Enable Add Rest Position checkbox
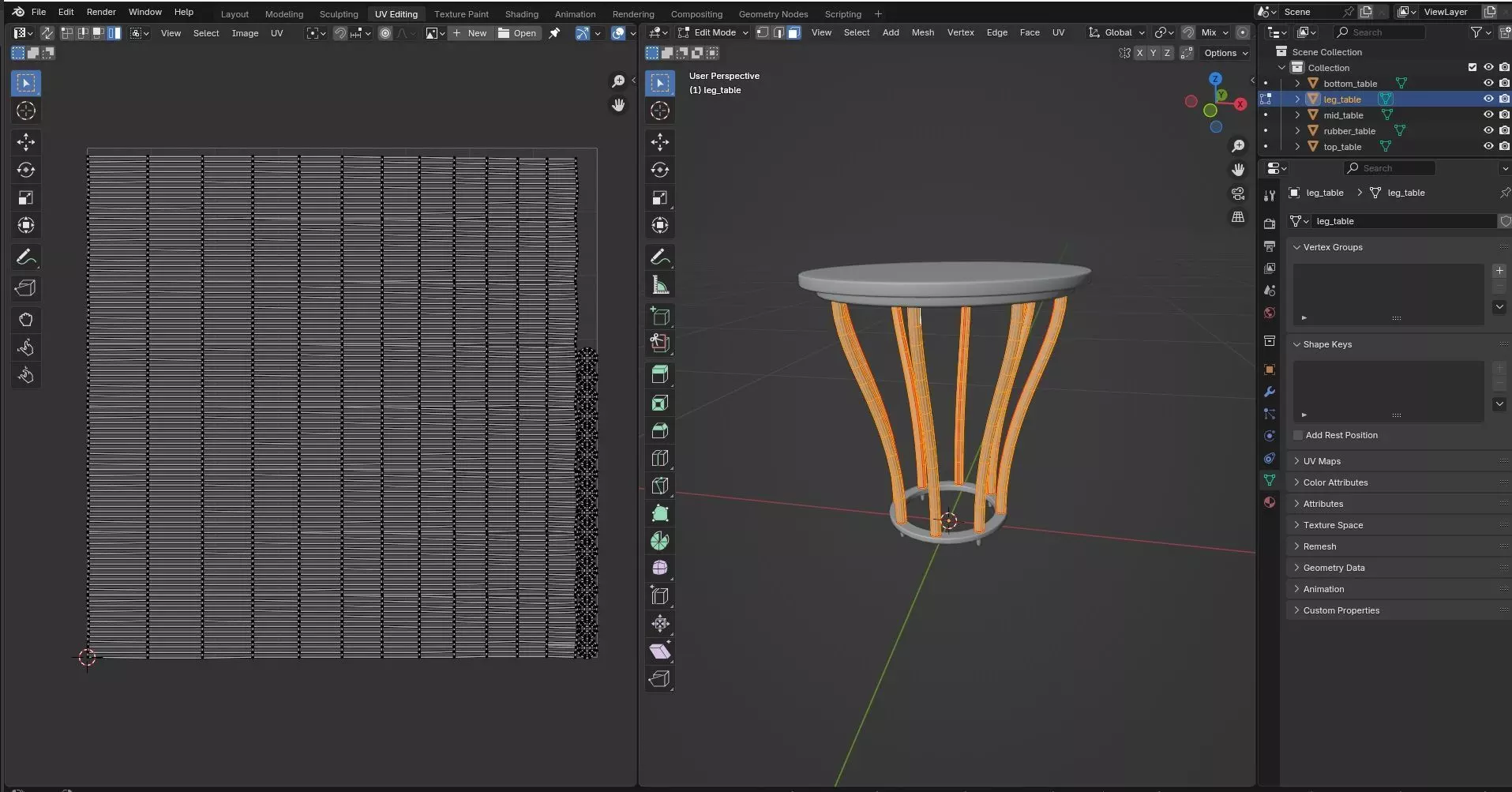 coord(1298,435)
